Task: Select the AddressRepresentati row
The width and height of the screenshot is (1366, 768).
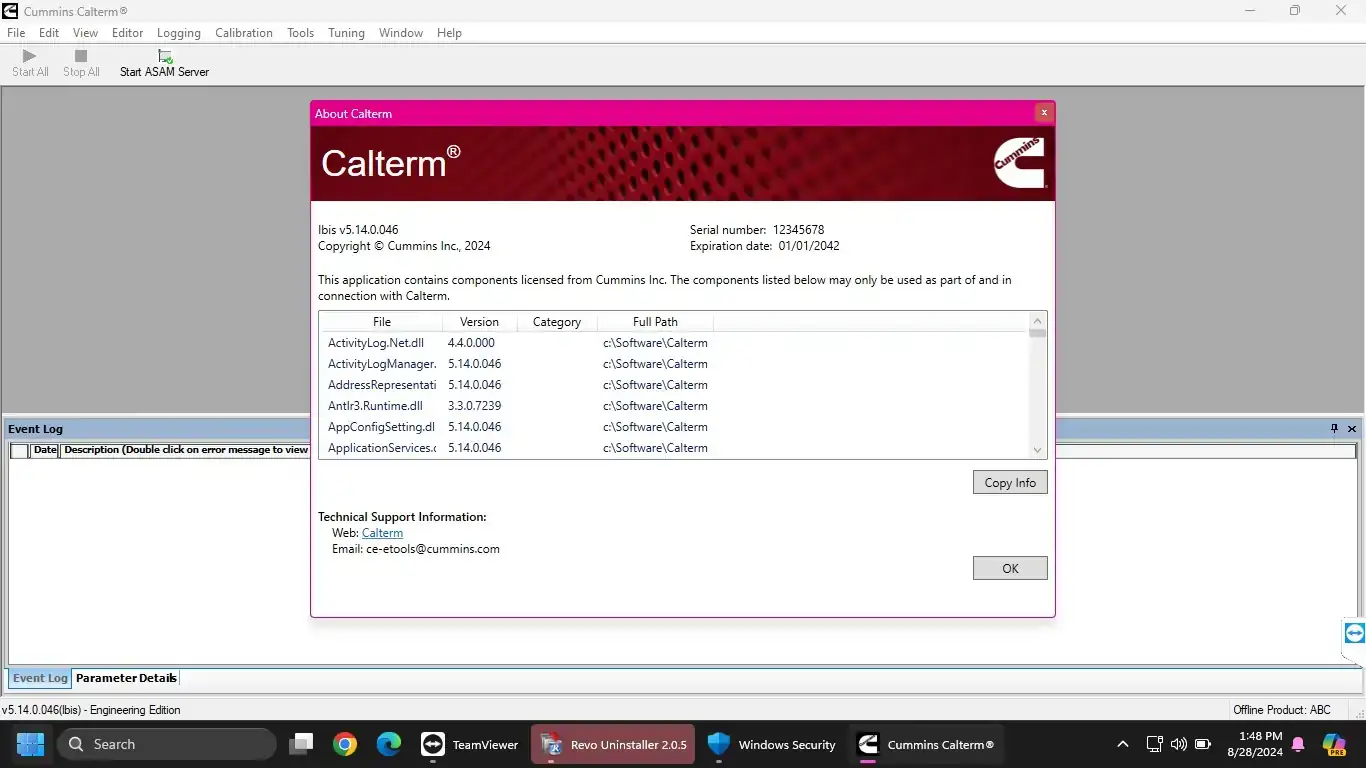Action: coord(674,385)
